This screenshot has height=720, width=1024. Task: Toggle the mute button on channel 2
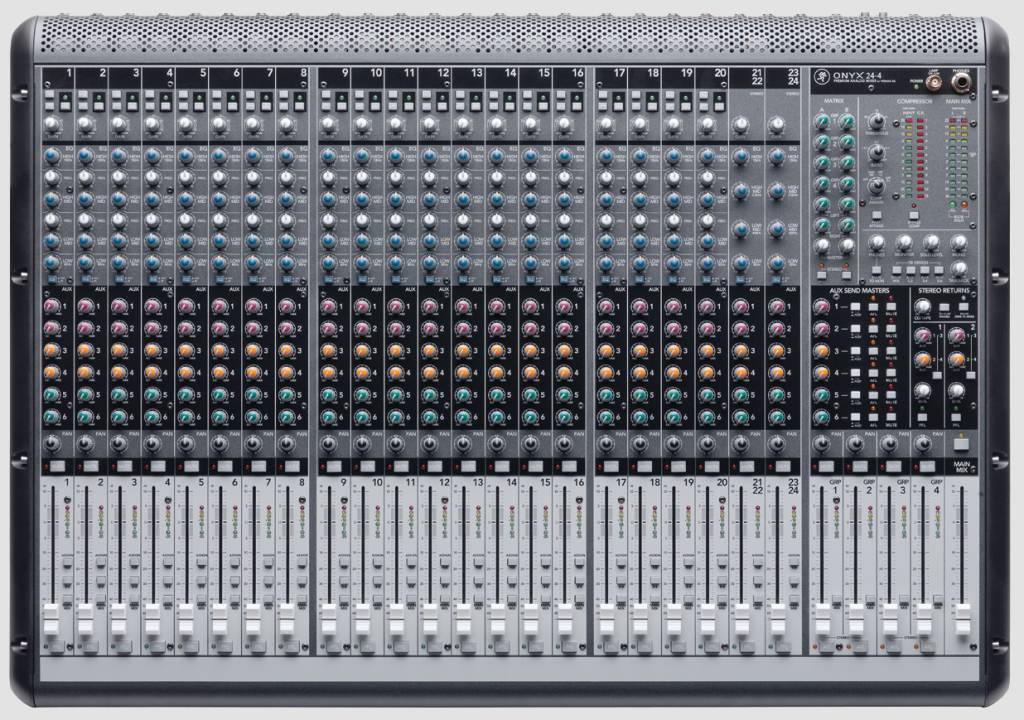click(89, 467)
